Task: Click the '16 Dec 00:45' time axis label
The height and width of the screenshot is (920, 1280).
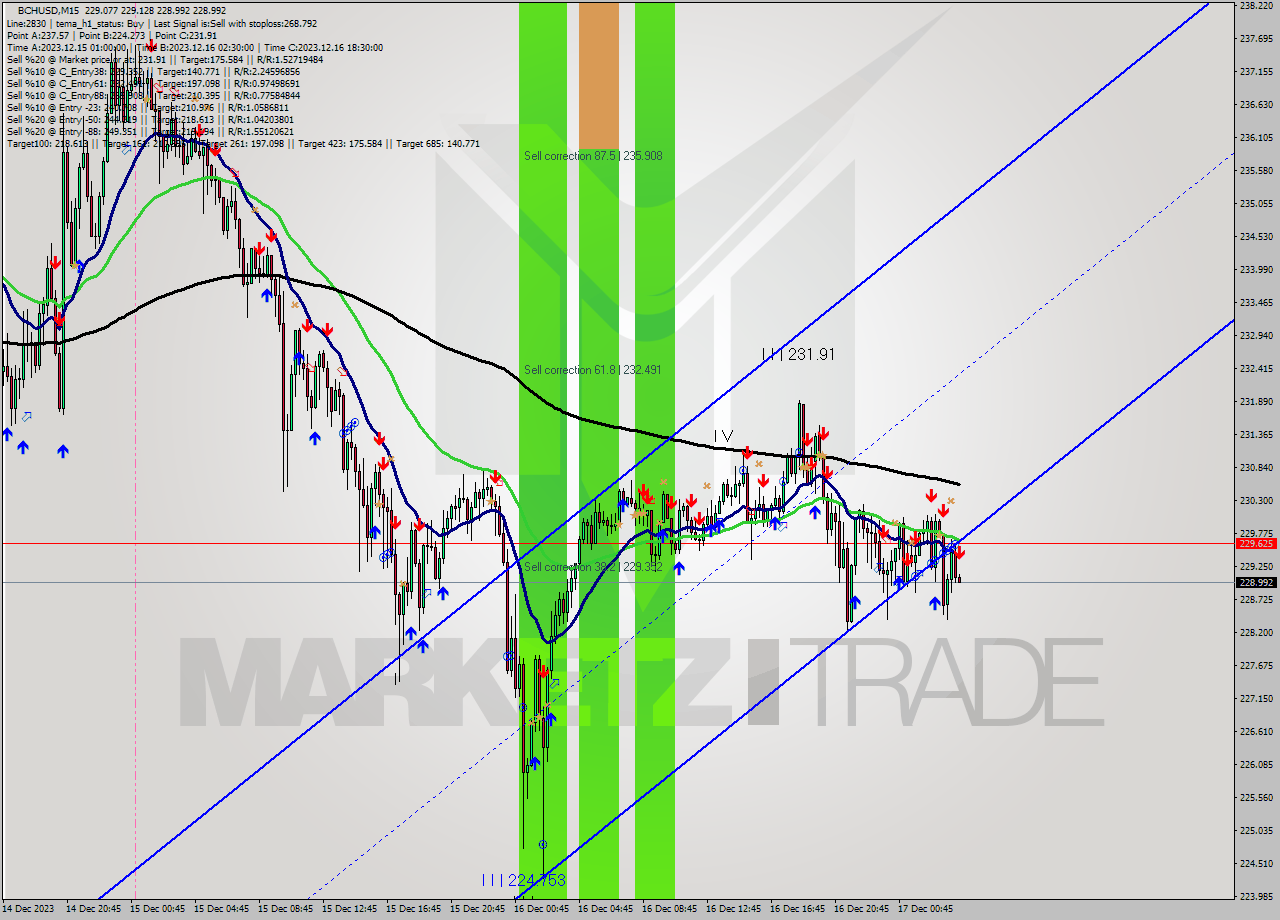Action: [542, 909]
